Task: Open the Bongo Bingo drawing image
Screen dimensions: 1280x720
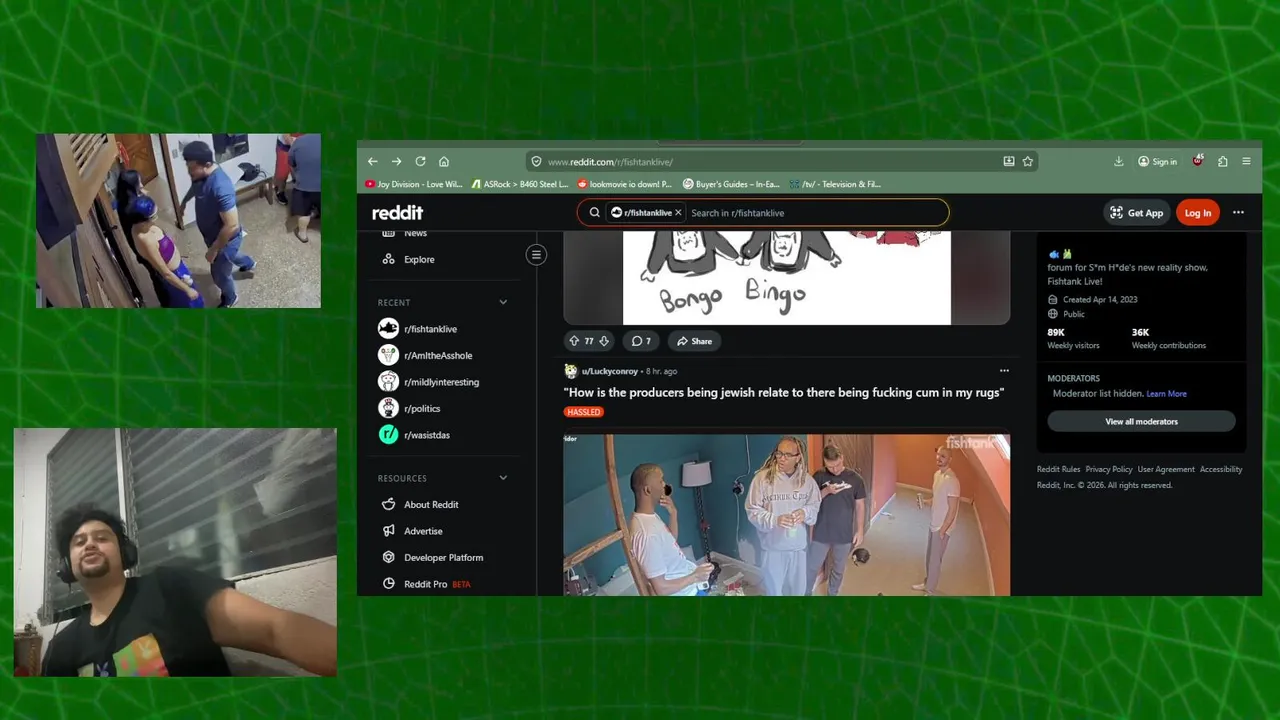Action: pyautogui.click(x=787, y=278)
